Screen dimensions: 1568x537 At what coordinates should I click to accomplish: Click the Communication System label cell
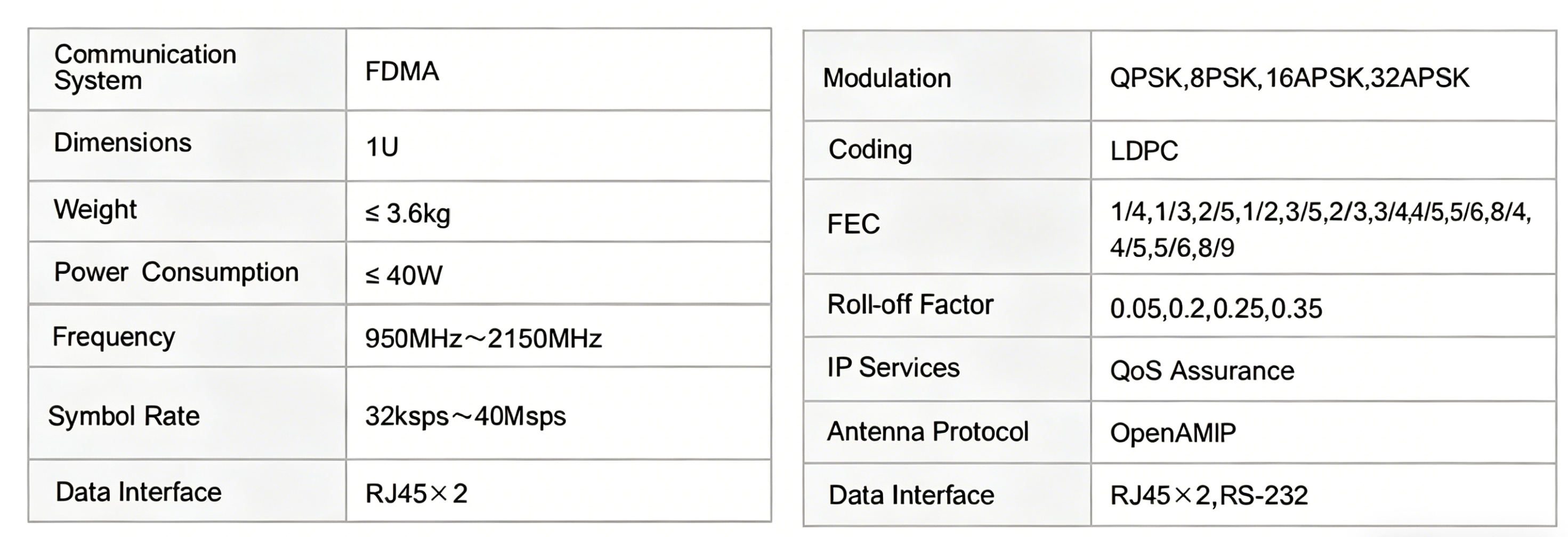(x=145, y=68)
